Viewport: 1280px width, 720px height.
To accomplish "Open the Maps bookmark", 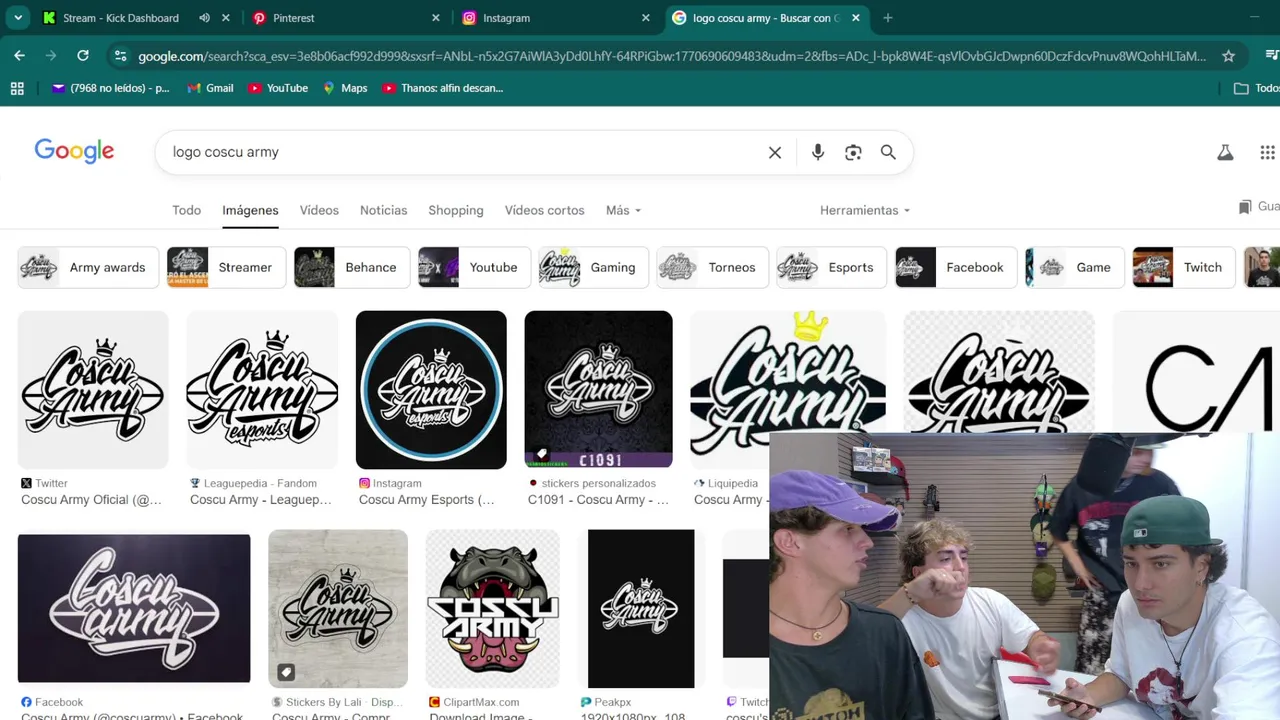I will click(x=345, y=88).
